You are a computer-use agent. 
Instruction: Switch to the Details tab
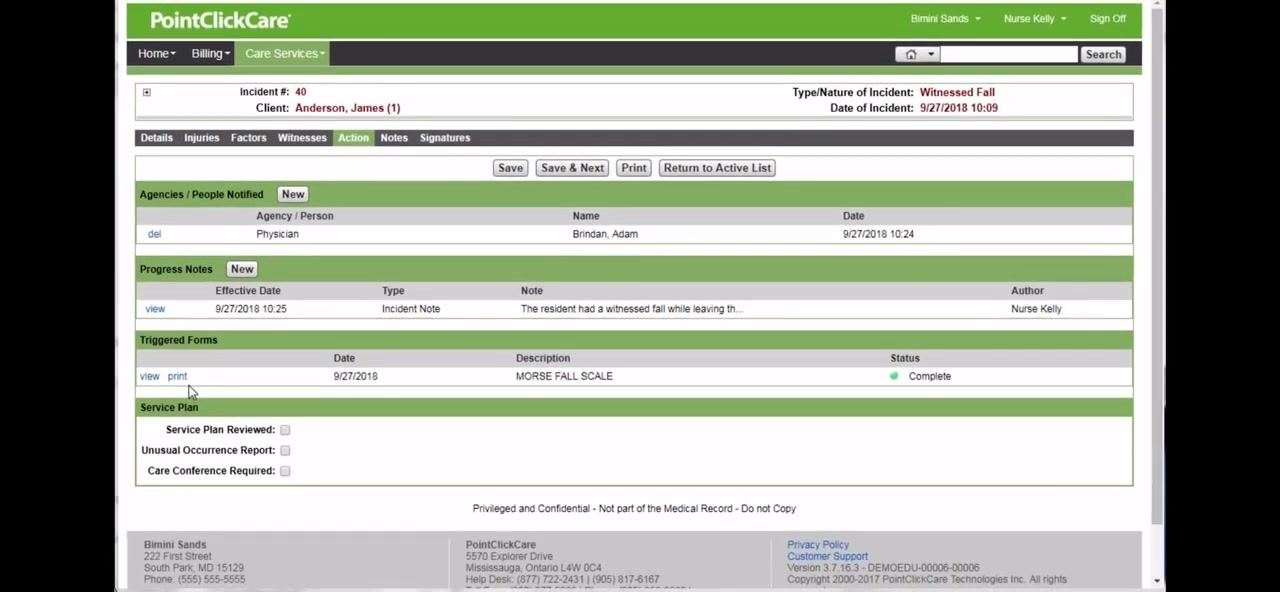[156, 138]
